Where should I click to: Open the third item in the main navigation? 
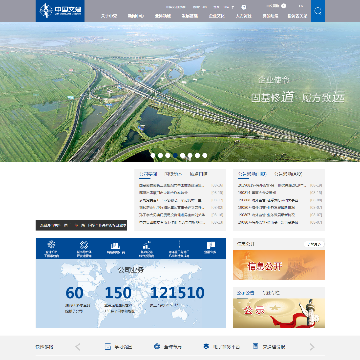(x=163, y=16)
